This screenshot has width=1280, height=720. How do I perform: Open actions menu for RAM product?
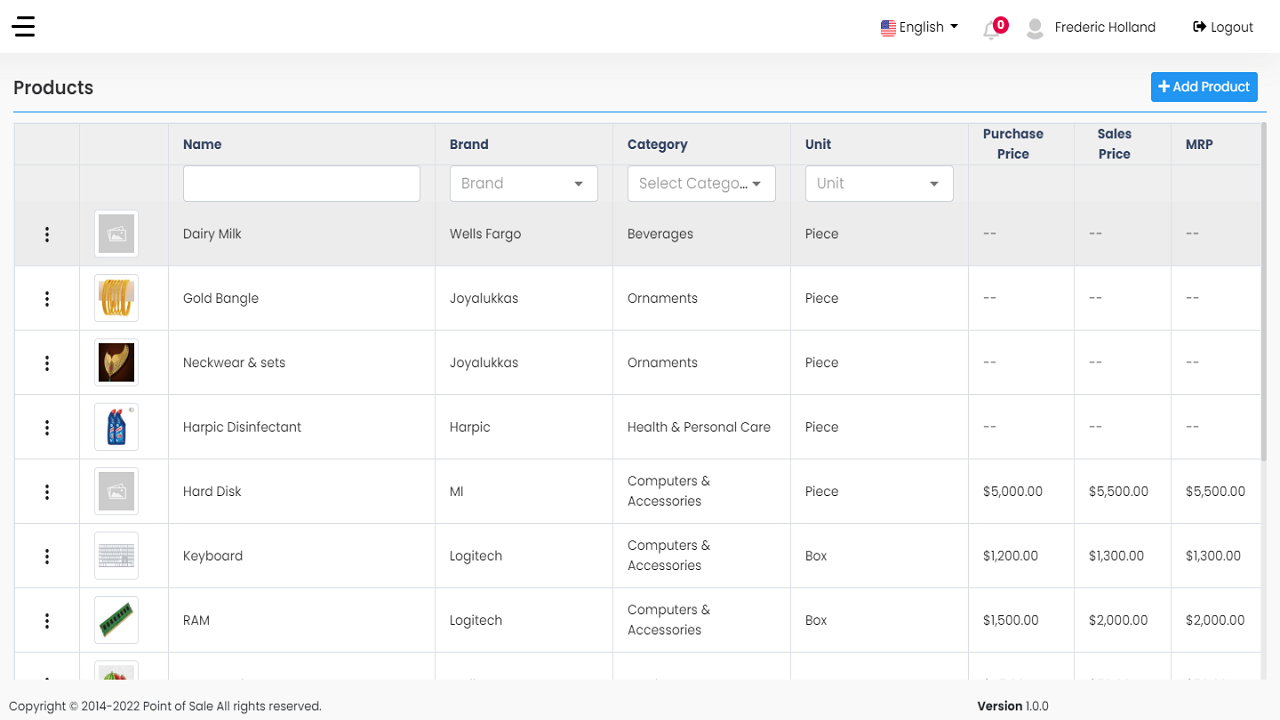click(47, 620)
